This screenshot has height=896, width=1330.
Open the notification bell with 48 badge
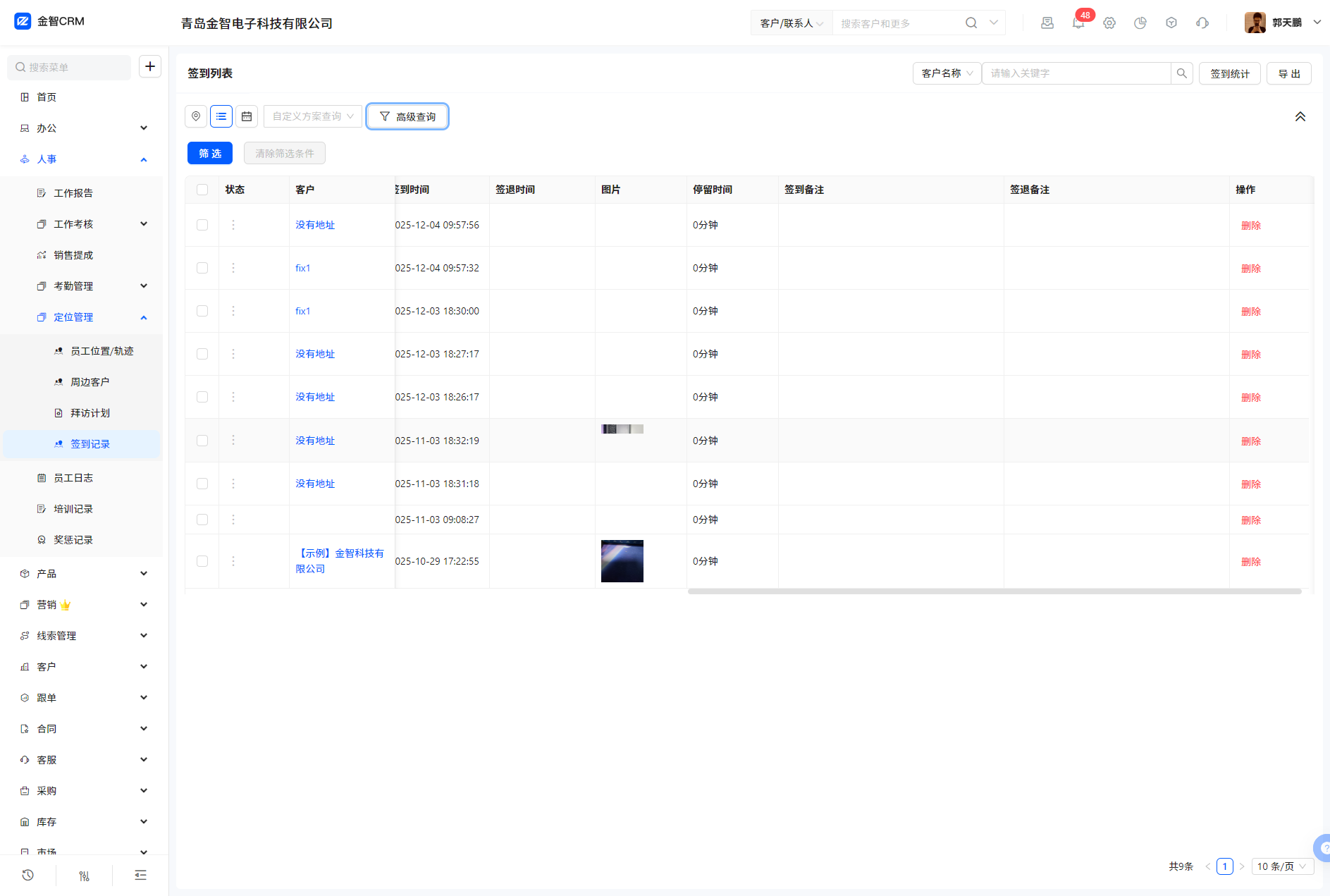tap(1078, 23)
